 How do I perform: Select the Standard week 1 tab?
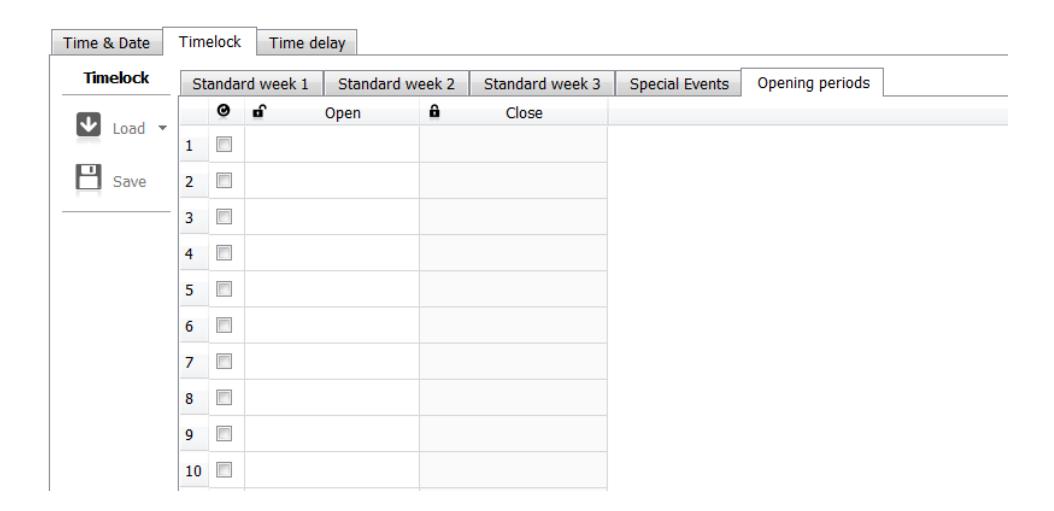click(250, 84)
